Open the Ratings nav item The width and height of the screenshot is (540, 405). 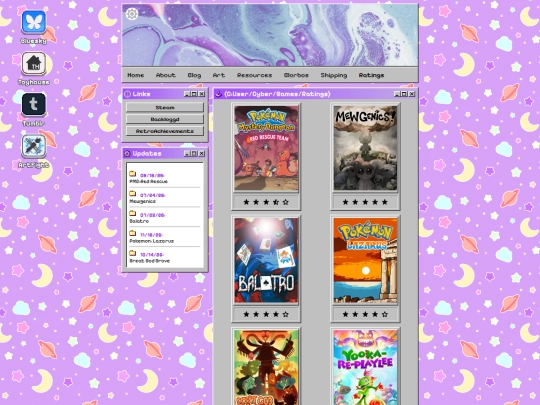371,75
